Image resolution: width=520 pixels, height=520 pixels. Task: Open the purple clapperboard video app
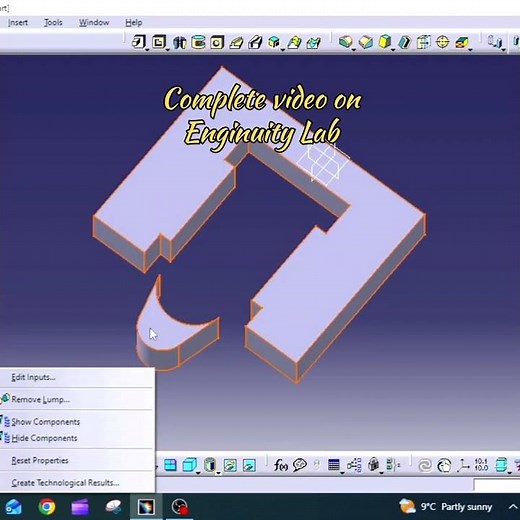point(80,507)
